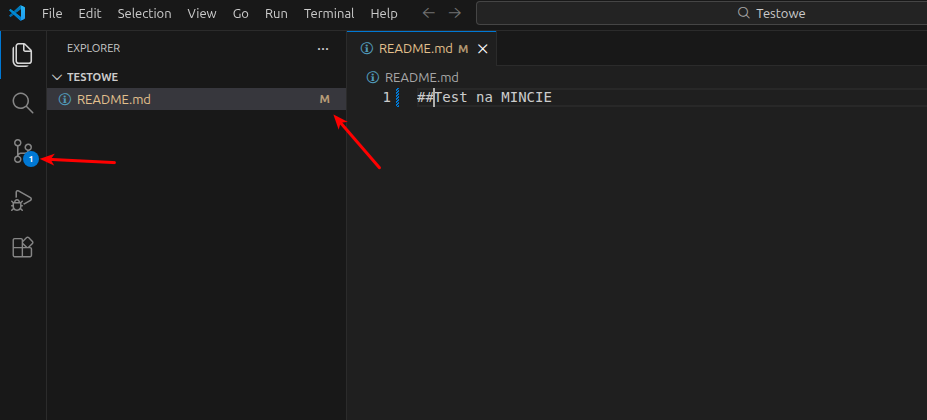Open the Edit menu
Viewport: 927px width, 420px height.
point(90,13)
